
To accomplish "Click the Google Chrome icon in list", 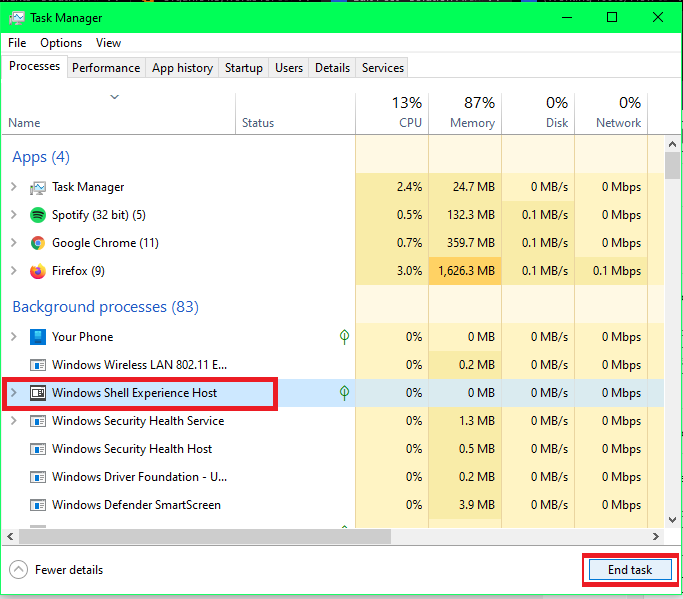I will [38, 243].
